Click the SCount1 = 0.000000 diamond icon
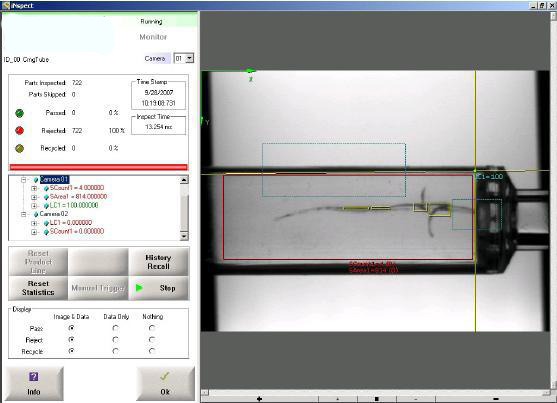This screenshot has height=403, width=557. click(46, 232)
